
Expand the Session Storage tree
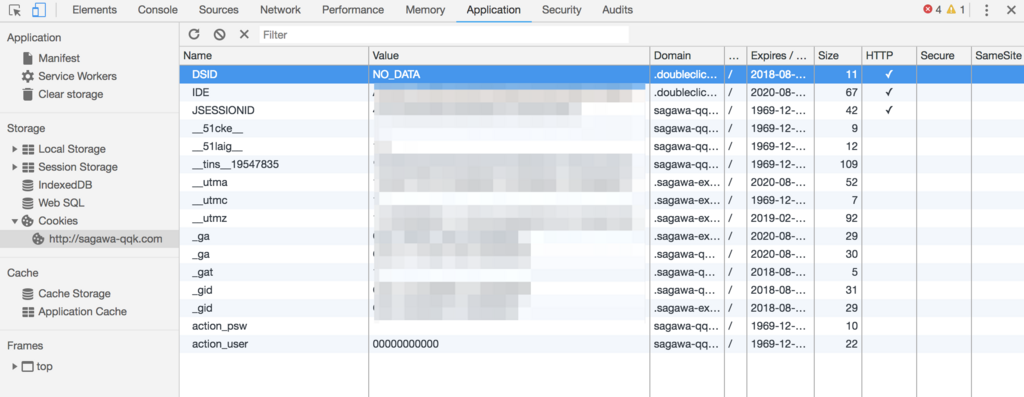(x=15, y=167)
